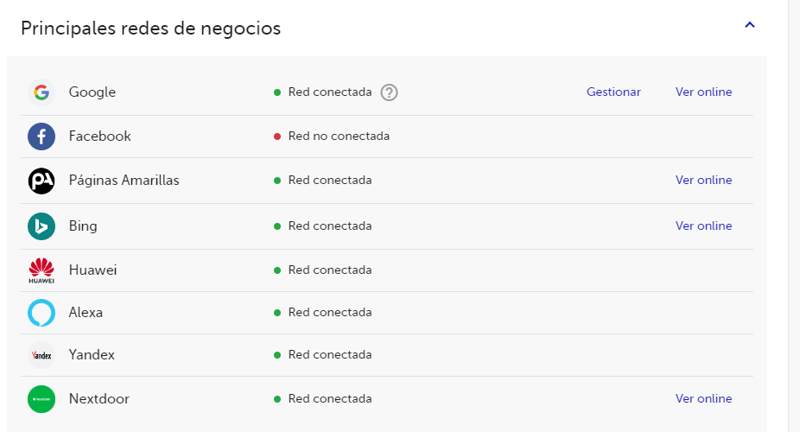800x432 pixels.
Task: Click the Google logo icon
Action: [x=41, y=92]
